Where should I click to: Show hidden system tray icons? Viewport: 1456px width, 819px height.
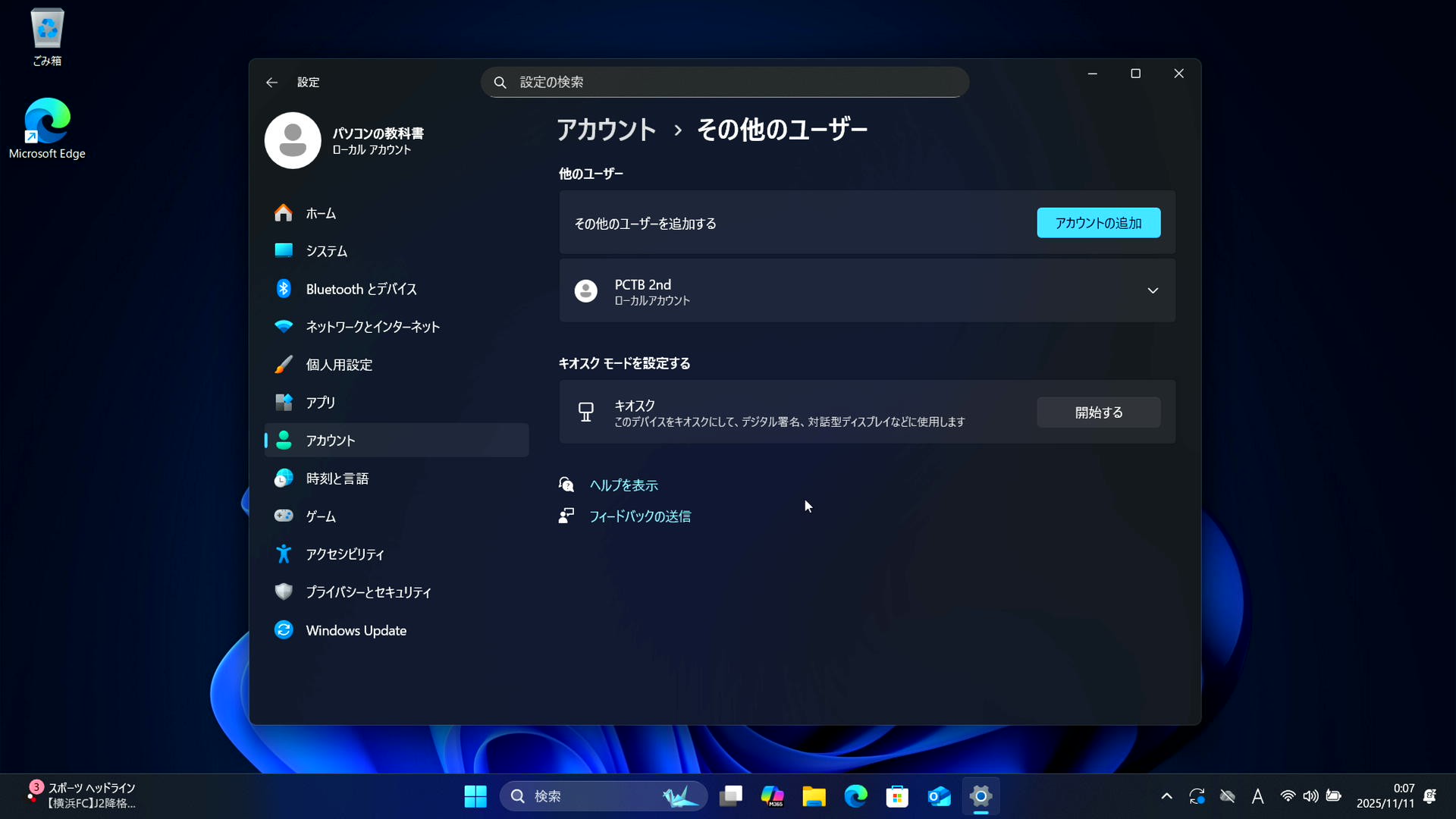(x=1166, y=796)
